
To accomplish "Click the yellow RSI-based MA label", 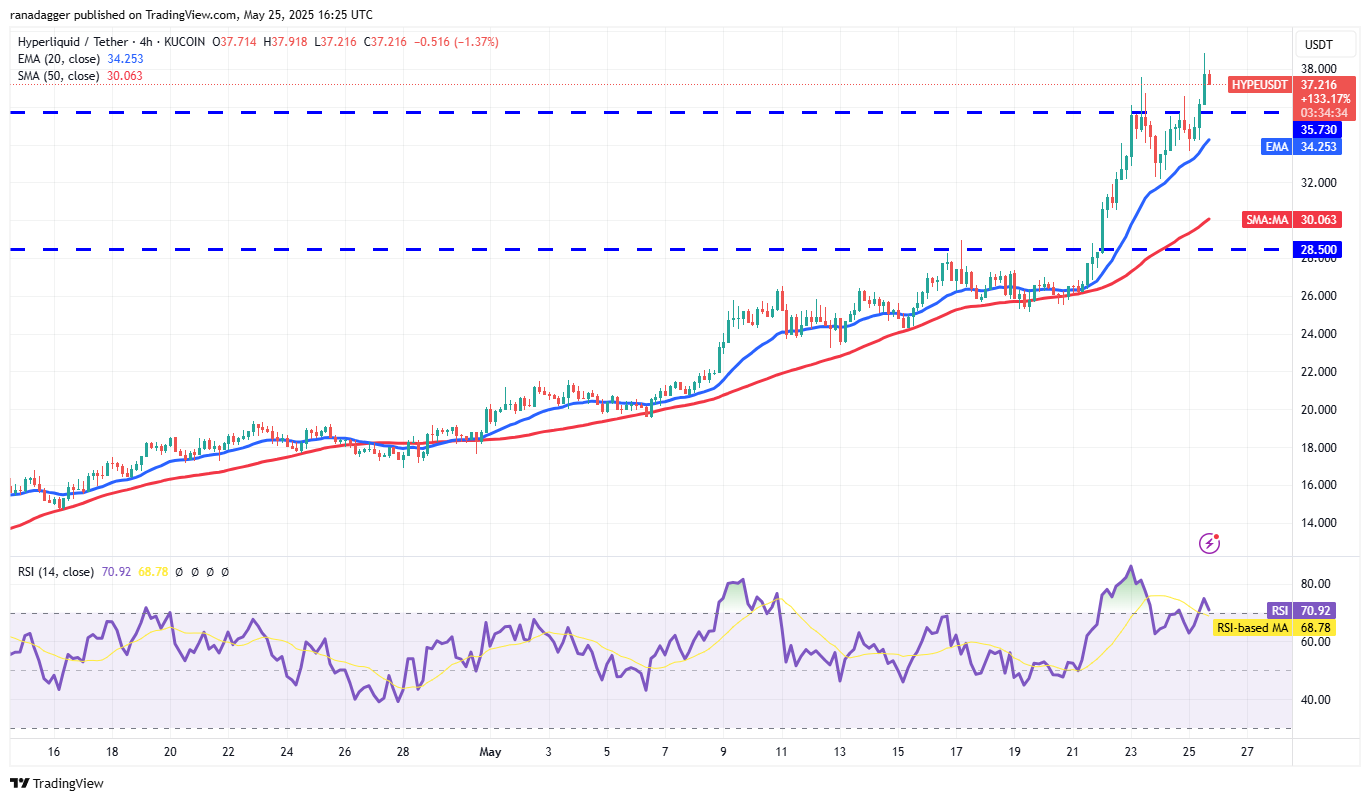I will pyautogui.click(x=1250, y=628).
